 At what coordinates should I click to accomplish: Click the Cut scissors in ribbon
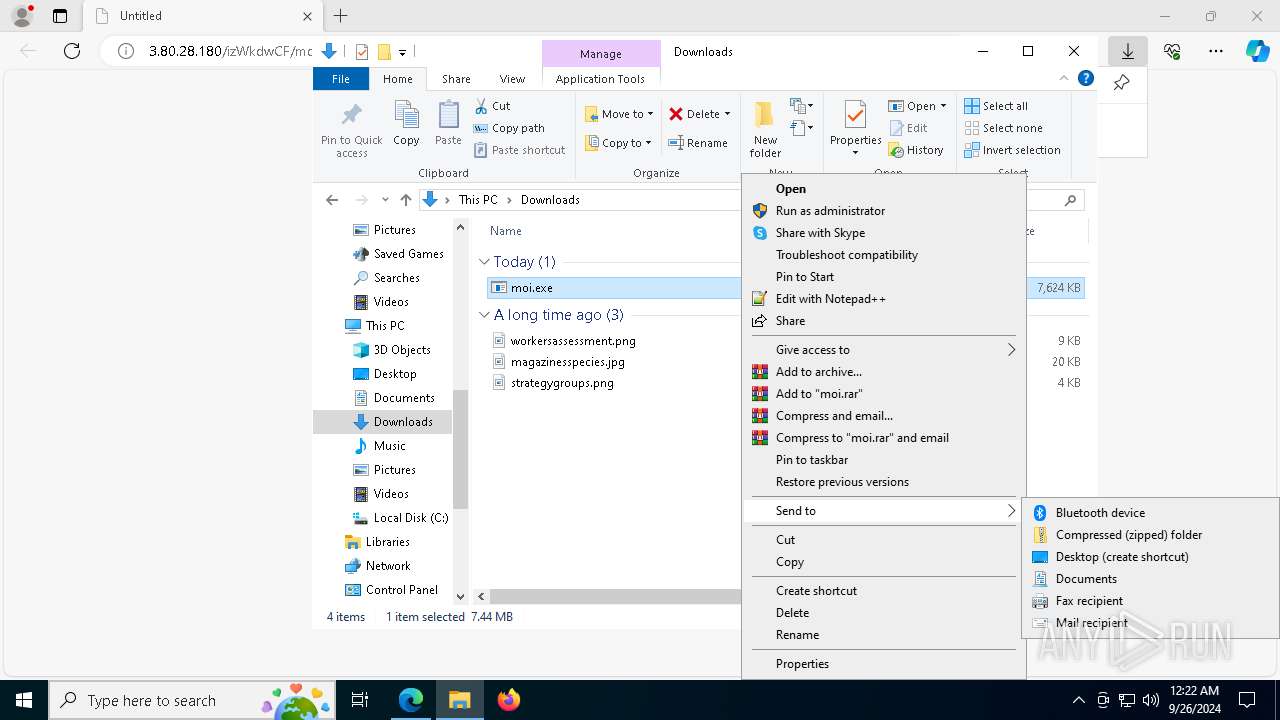coord(492,106)
